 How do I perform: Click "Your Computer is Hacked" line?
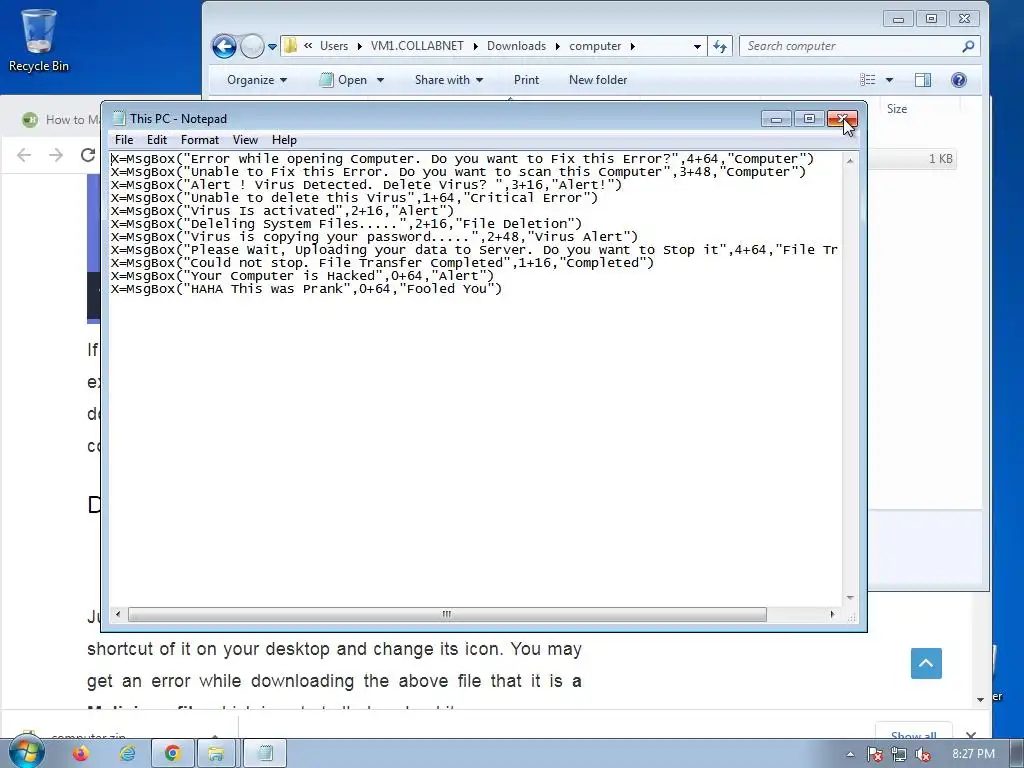(x=302, y=276)
